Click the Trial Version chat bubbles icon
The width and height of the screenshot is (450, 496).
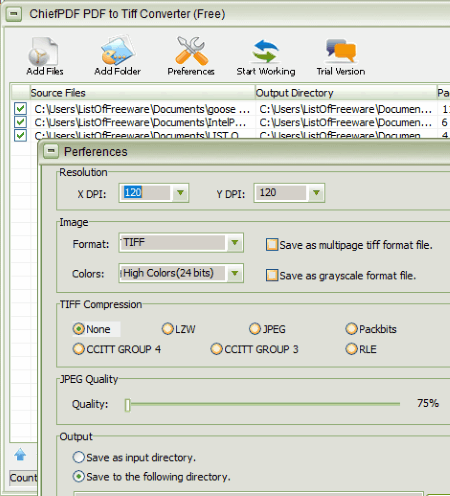coord(341,51)
